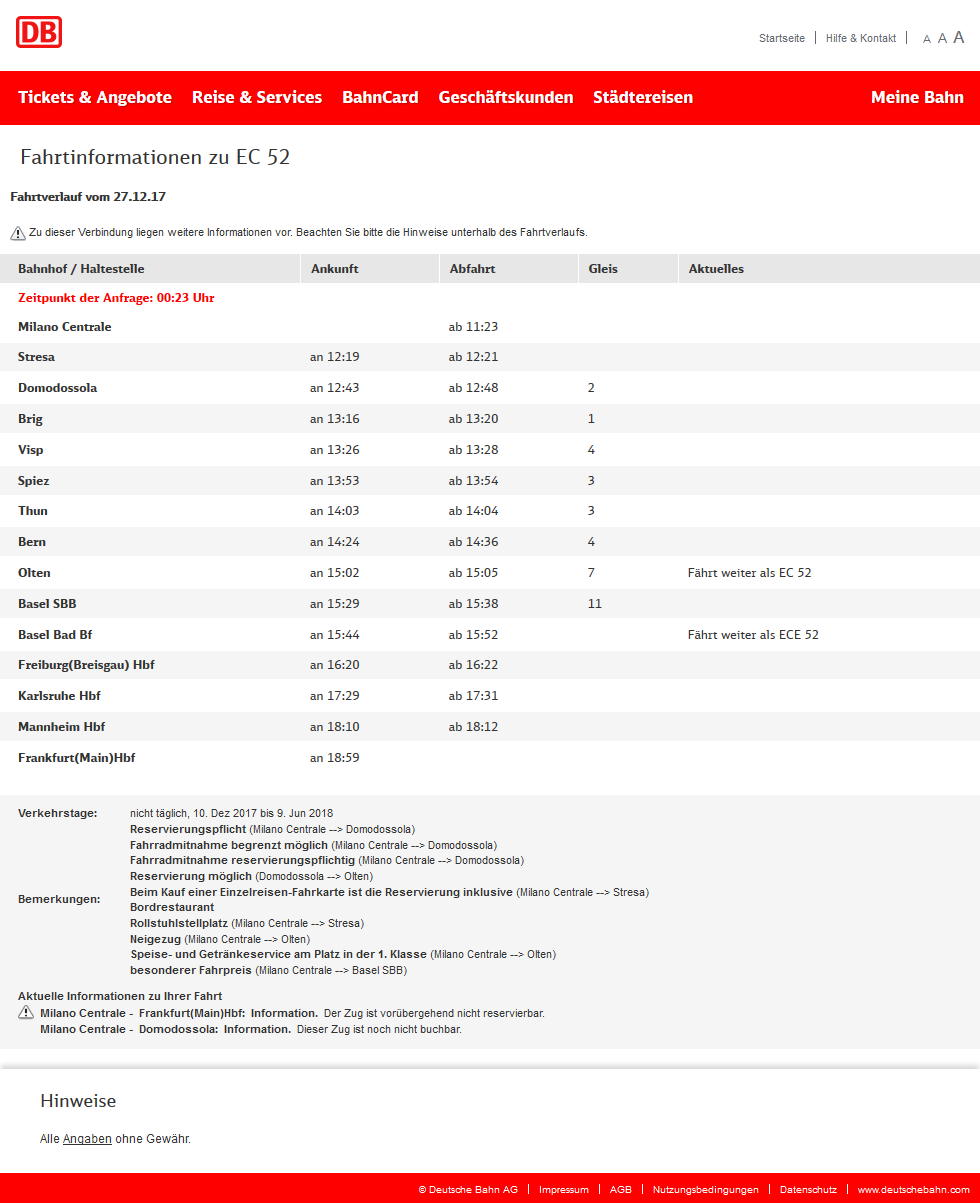Click warning icon beside Aktuelle Informationen
Viewport: 980px width, 1203px height.
26,1013
